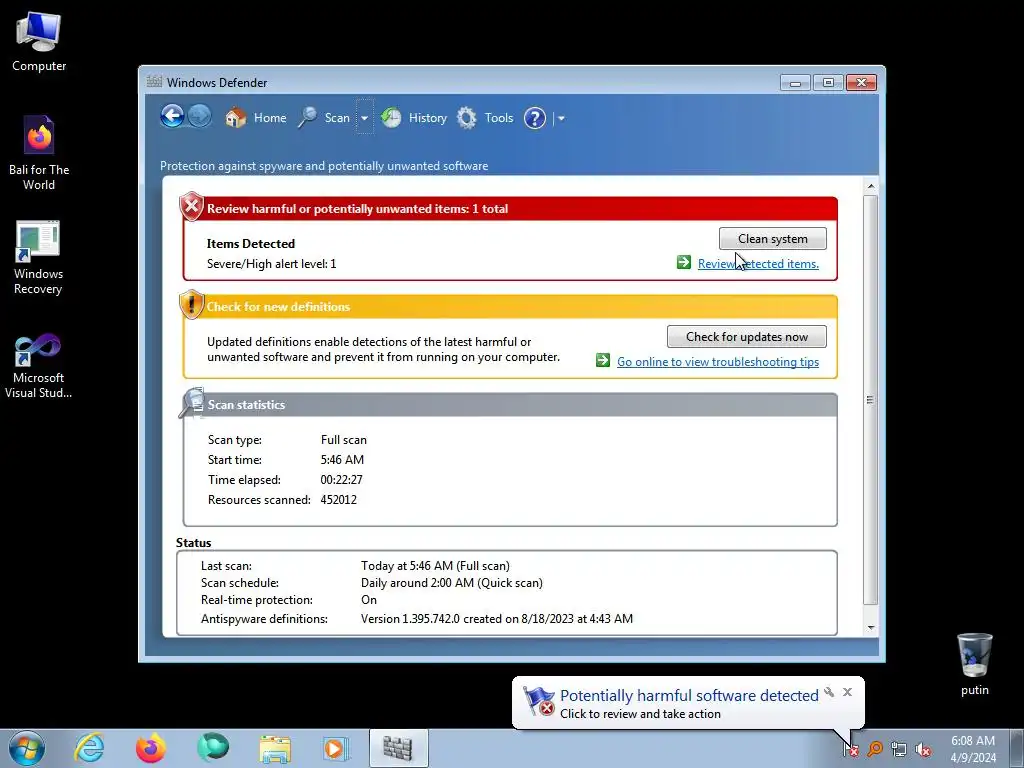Open Windows Explorer folder in taskbar
The height and width of the screenshot is (768, 1024).
point(275,749)
